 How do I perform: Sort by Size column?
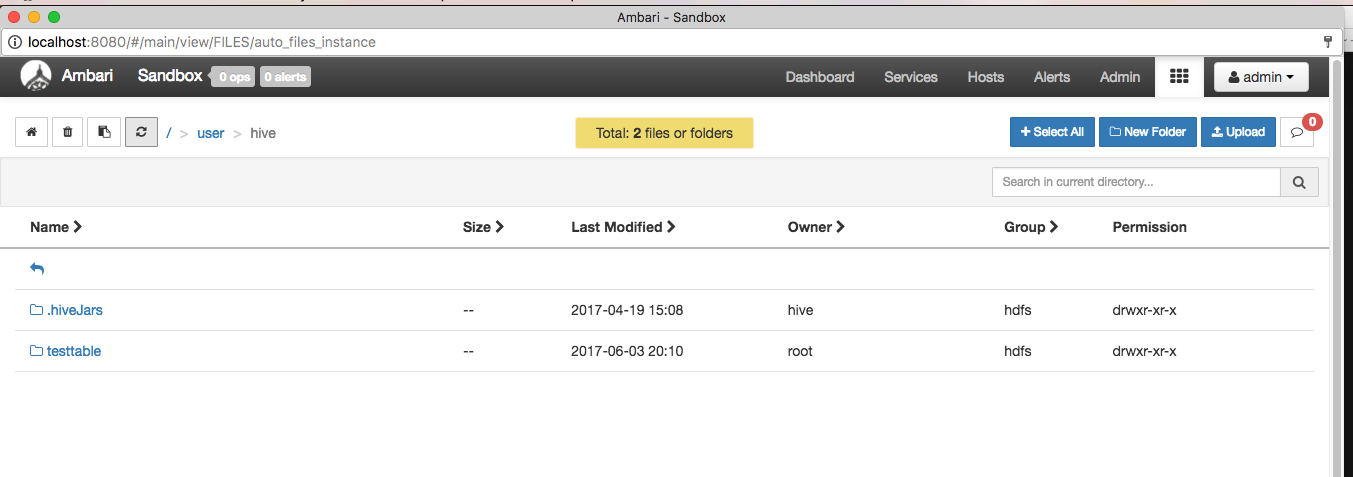483,227
